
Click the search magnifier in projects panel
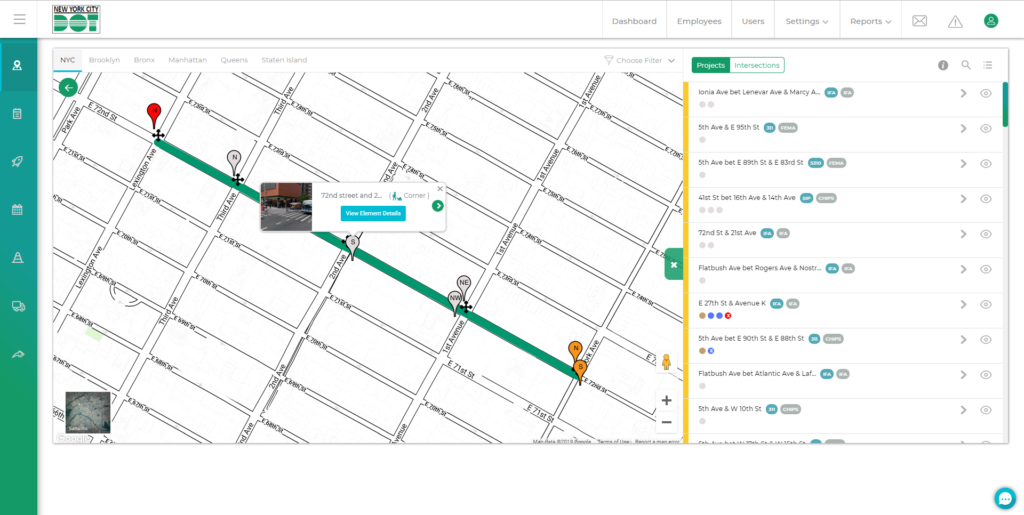coord(966,65)
